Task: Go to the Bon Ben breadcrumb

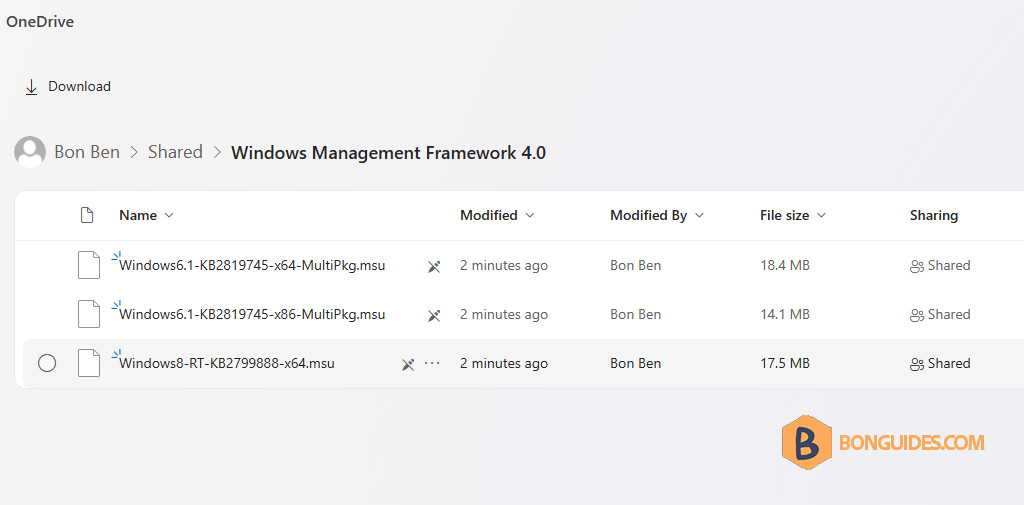Action: click(87, 152)
